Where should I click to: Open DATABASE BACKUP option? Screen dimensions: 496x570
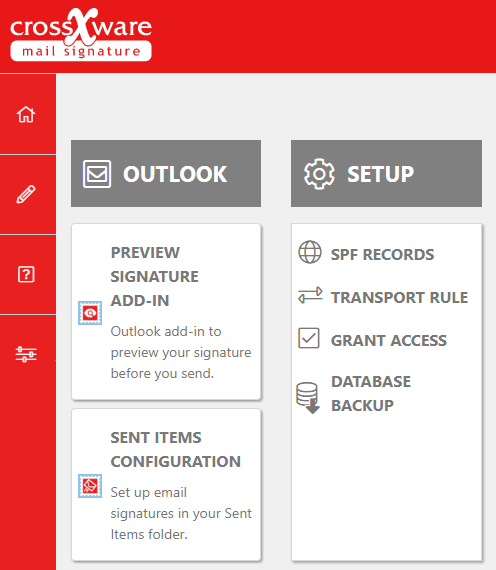tap(371, 394)
